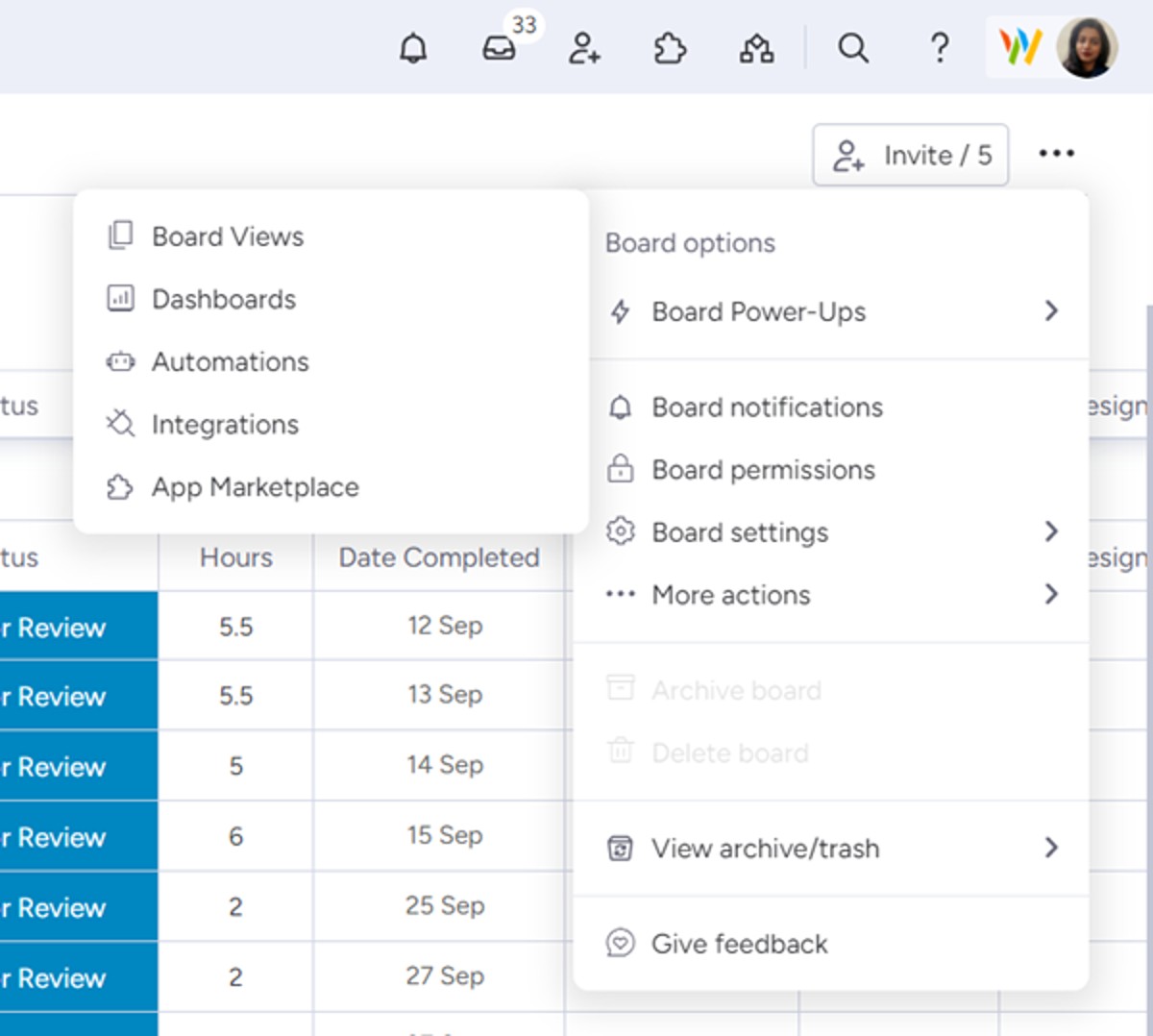
Task: Expand the View archive/trash submenu arrow
Action: point(1051,848)
